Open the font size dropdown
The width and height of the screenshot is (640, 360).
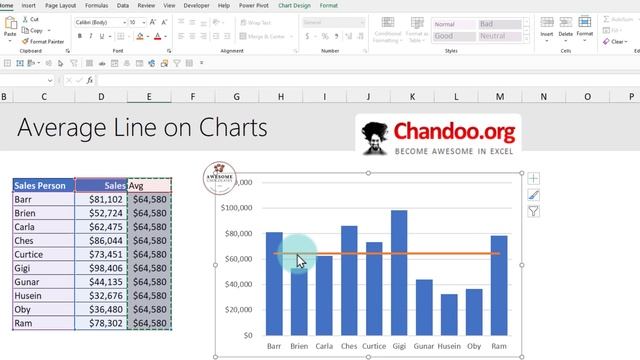[143, 22]
